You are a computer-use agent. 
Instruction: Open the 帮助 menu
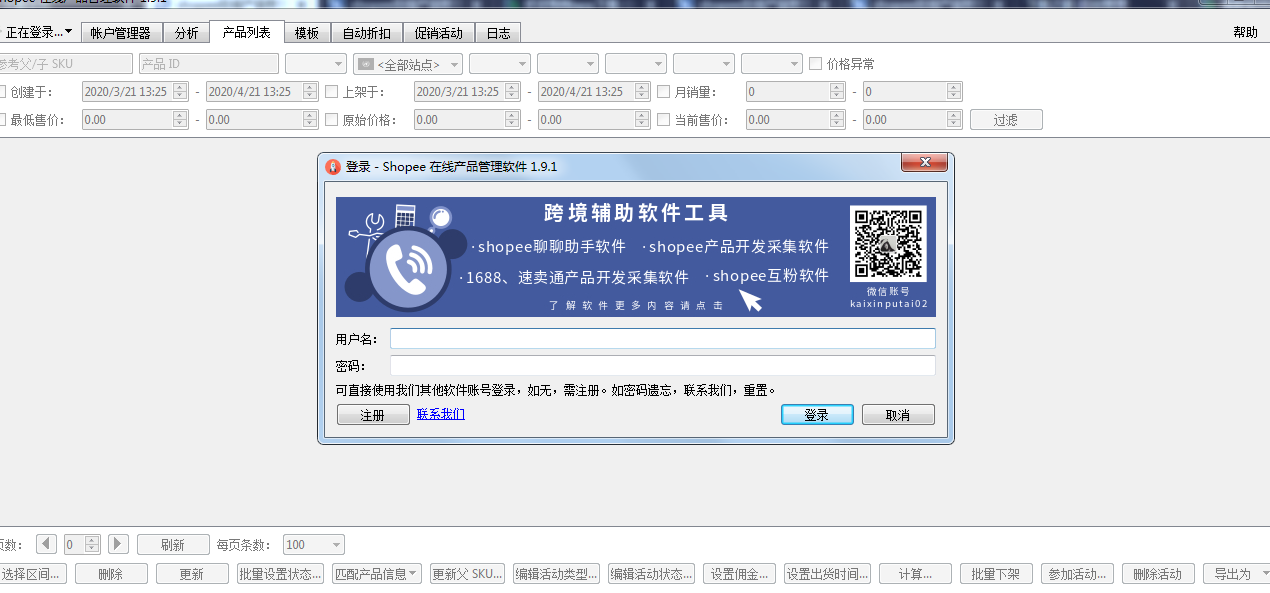point(1246,32)
